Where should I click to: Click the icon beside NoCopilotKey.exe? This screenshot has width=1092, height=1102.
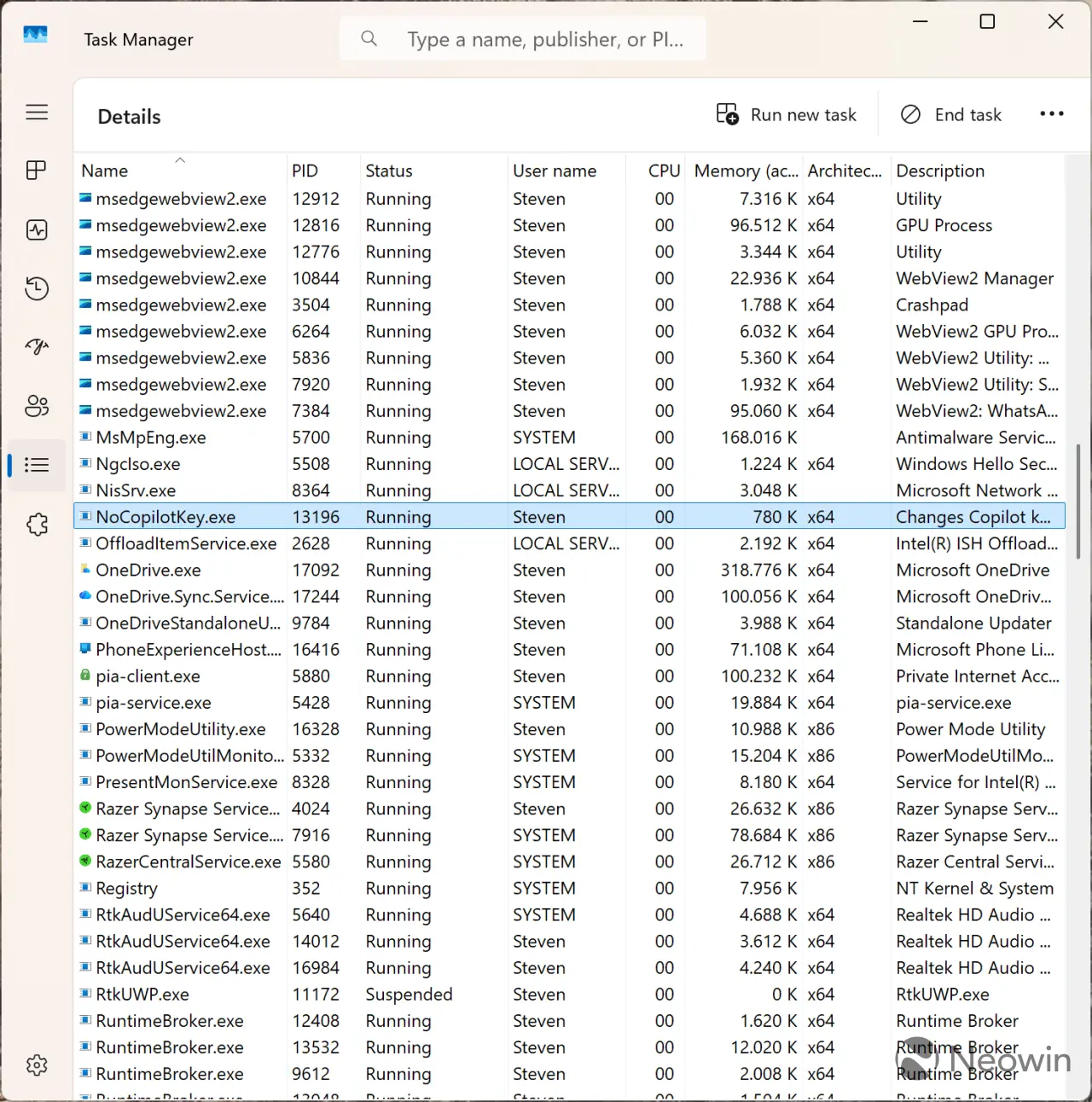[x=85, y=516]
